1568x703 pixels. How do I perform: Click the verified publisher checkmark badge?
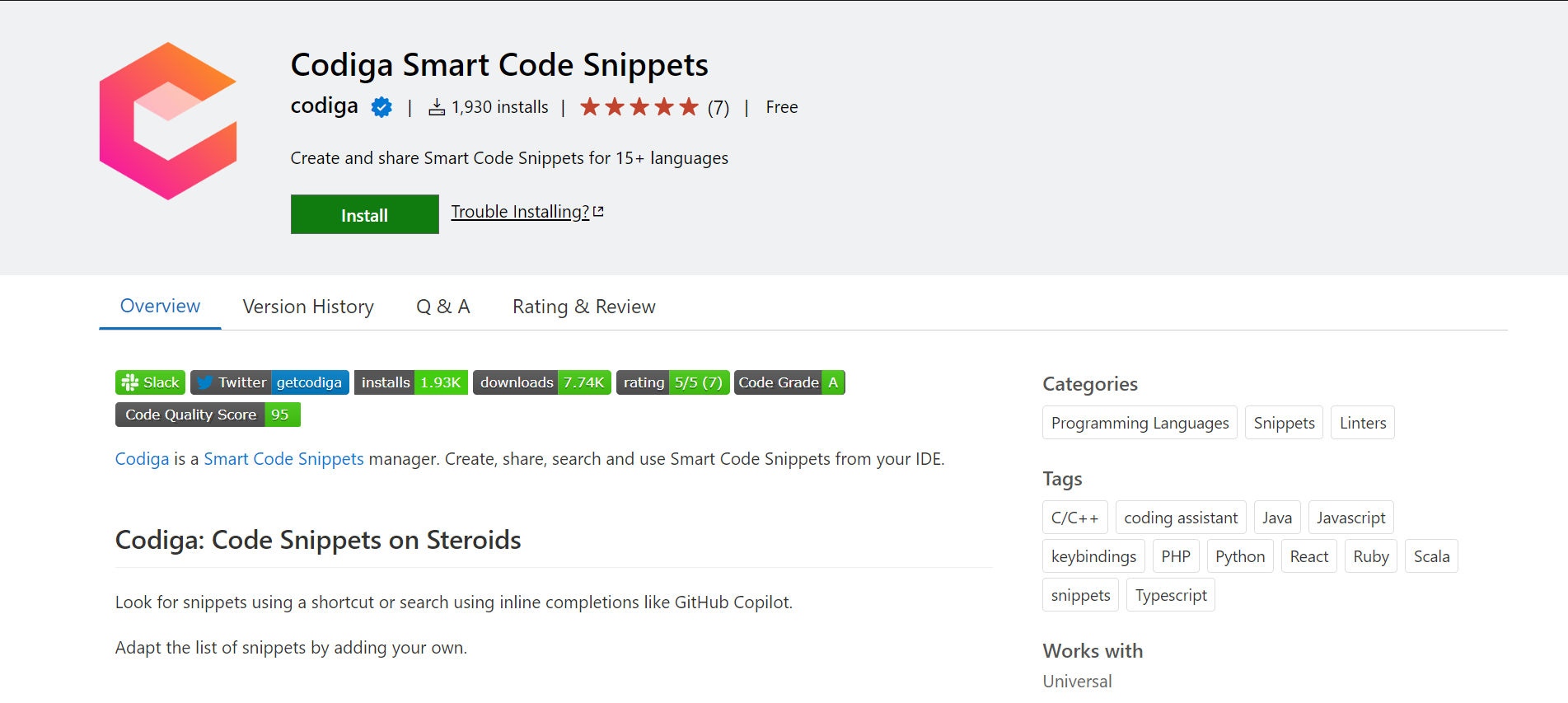381,107
